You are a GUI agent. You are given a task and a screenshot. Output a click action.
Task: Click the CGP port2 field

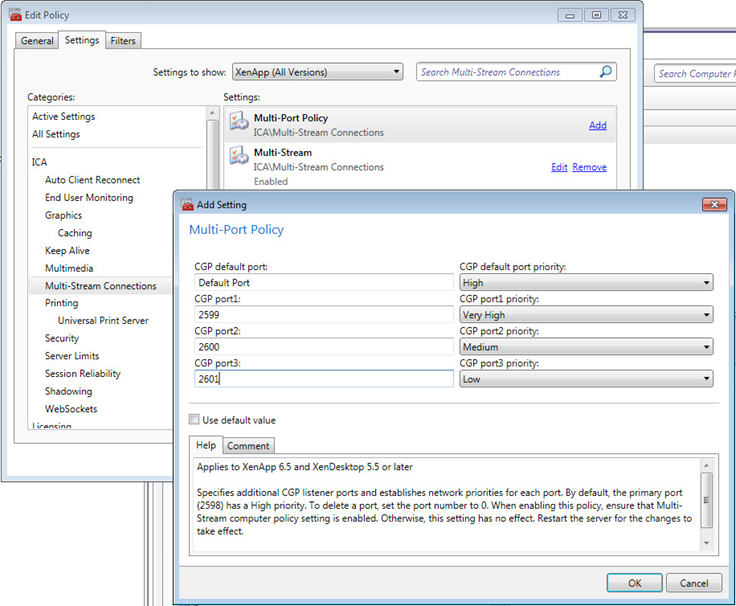pyautogui.click(x=324, y=347)
